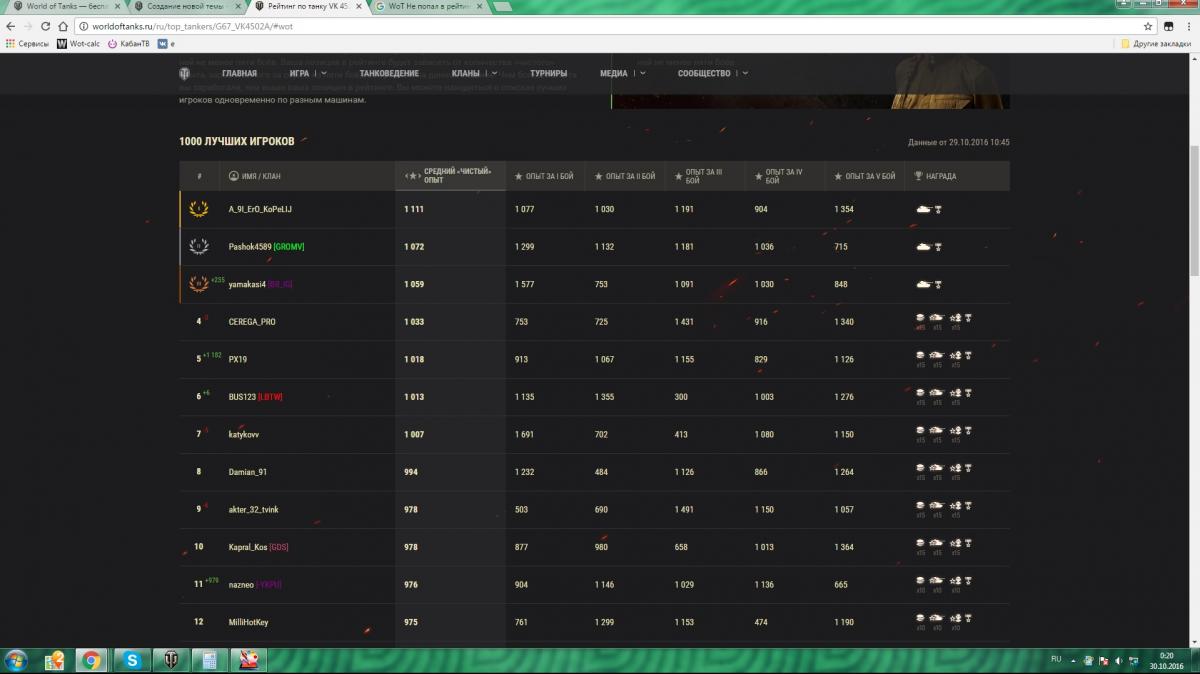1200x674 pixels.
Task: Open the ГЛАВНАЯ nav item
Action: 239,74
